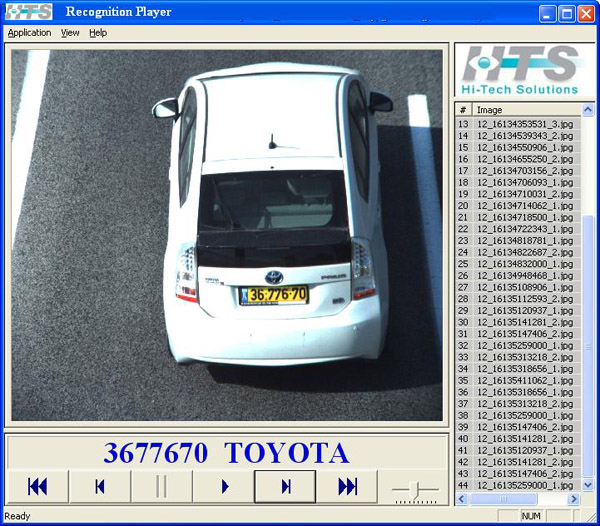Select row 18 12_16134706093_1.jpg
Image resolution: width=600 pixels, height=526 pixels.
coord(518,182)
